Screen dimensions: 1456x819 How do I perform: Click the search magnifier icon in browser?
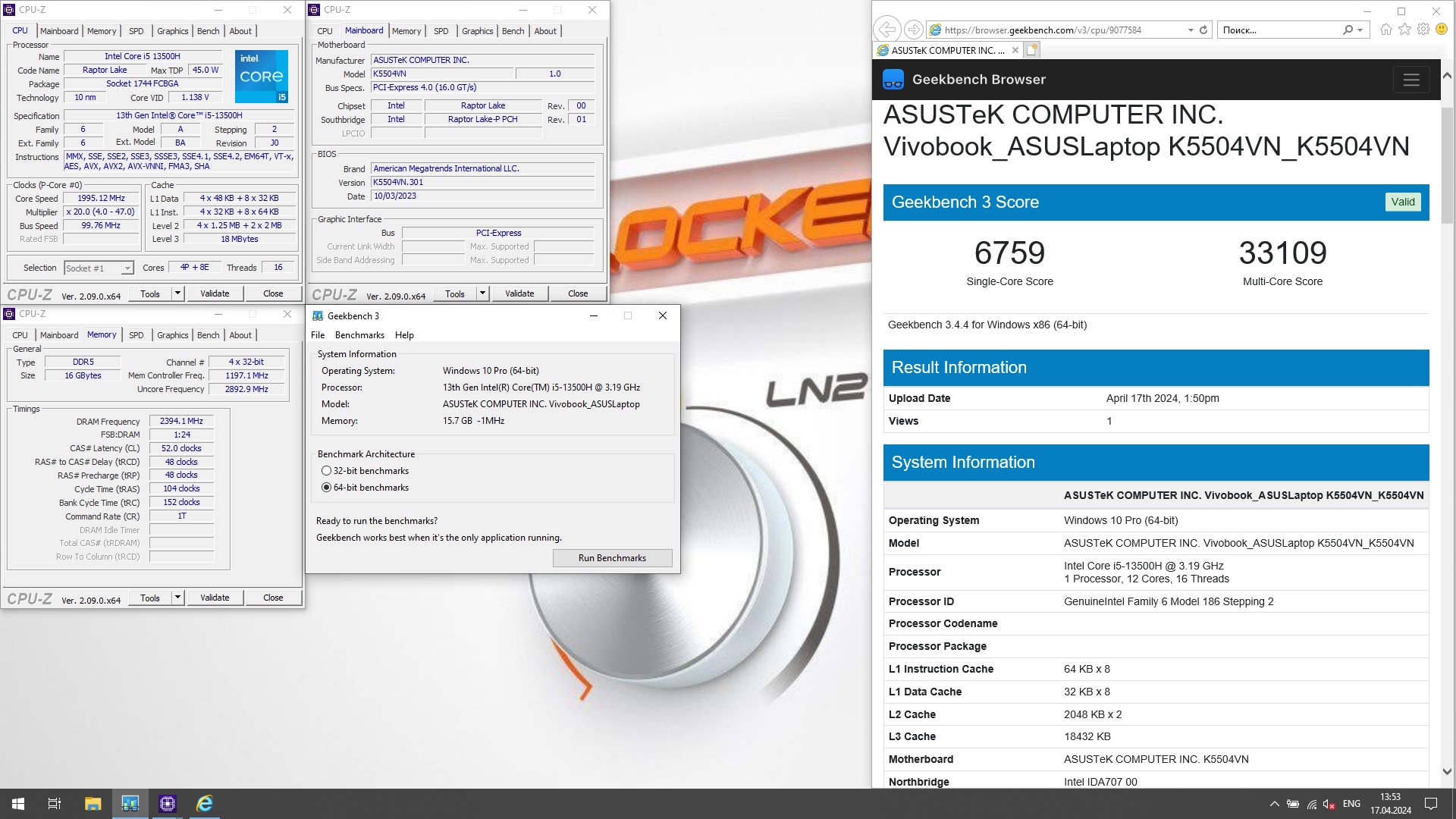[1348, 30]
